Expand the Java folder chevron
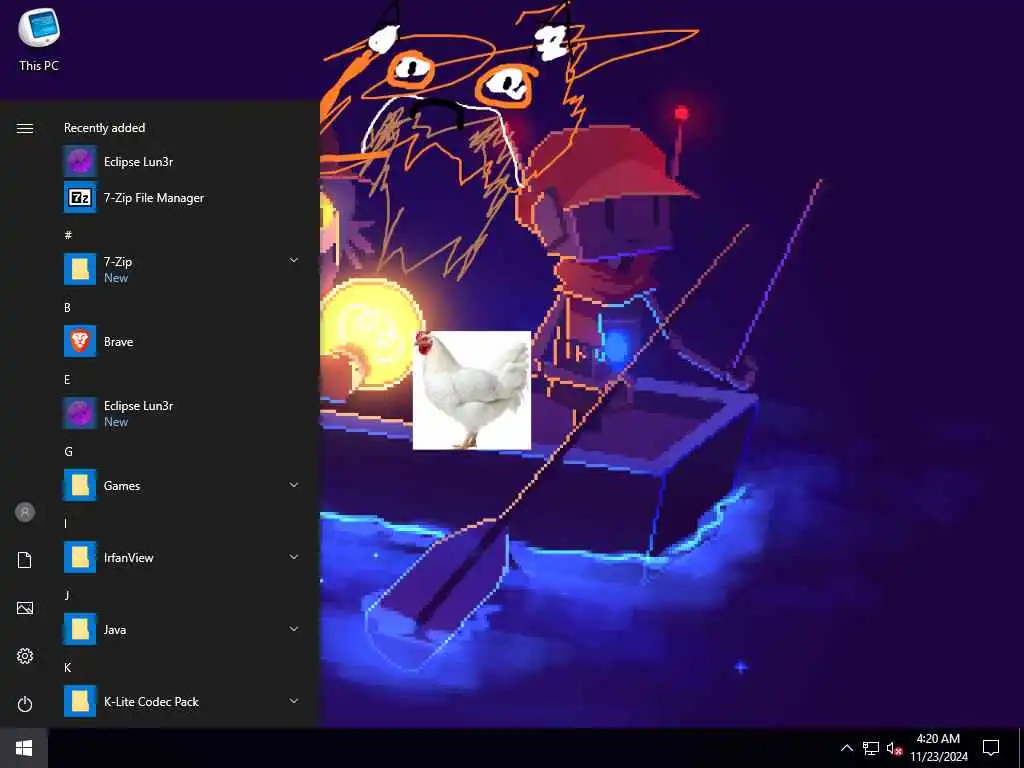Image resolution: width=1024 pixels, height=768 pixels. point(294,629)
